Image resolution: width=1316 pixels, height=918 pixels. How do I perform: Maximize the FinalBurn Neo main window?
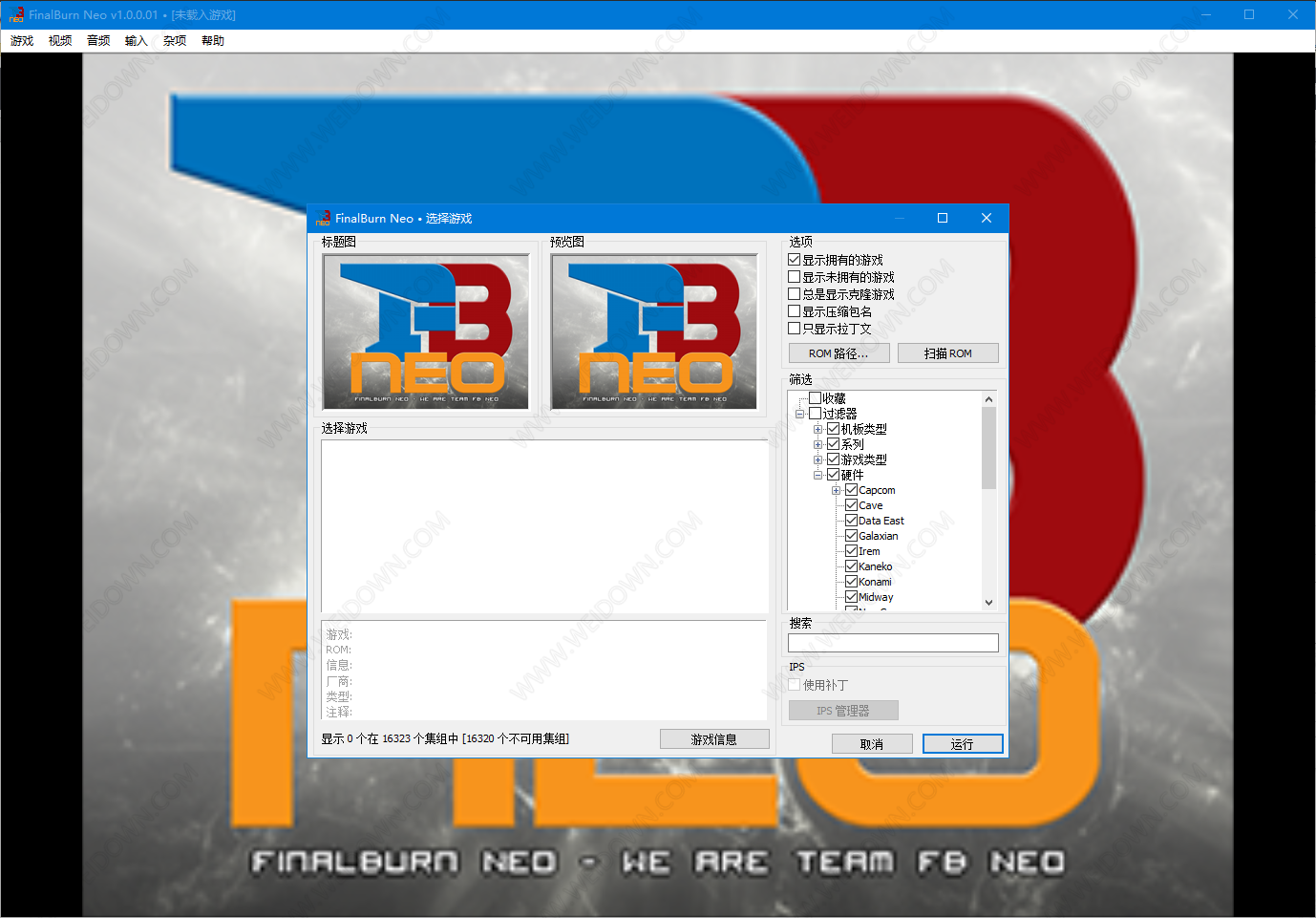pos(1249,14)
